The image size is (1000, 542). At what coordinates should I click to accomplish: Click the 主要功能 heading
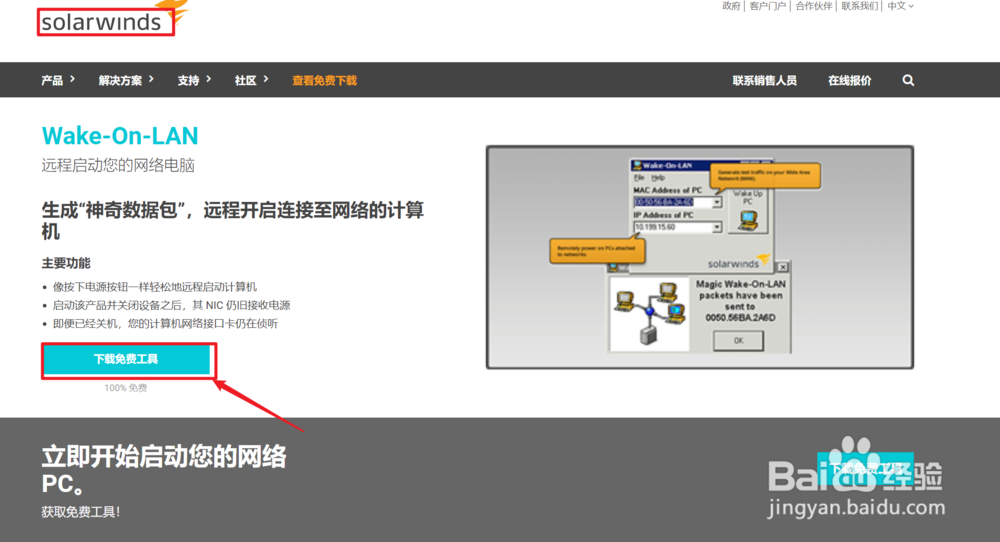pyautogui.click(x=66, y=263)
